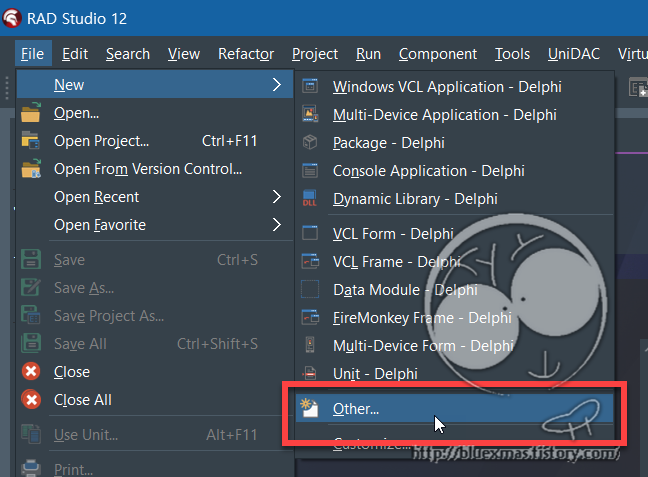This screenshot has height=477, width=648.
Task: Open the Search menu
Action: point(128,54)
